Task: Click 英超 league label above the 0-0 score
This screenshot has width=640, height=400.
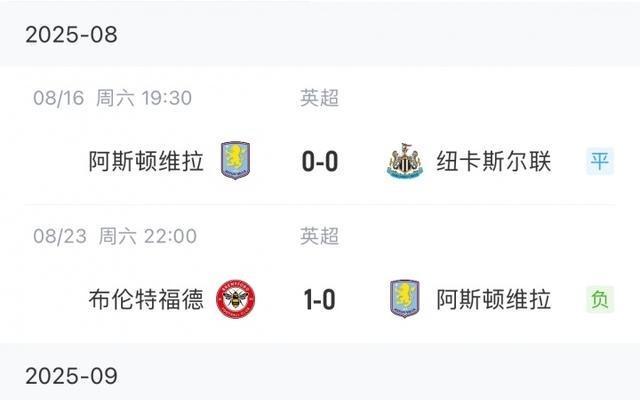Action: (x=320, y=98)
